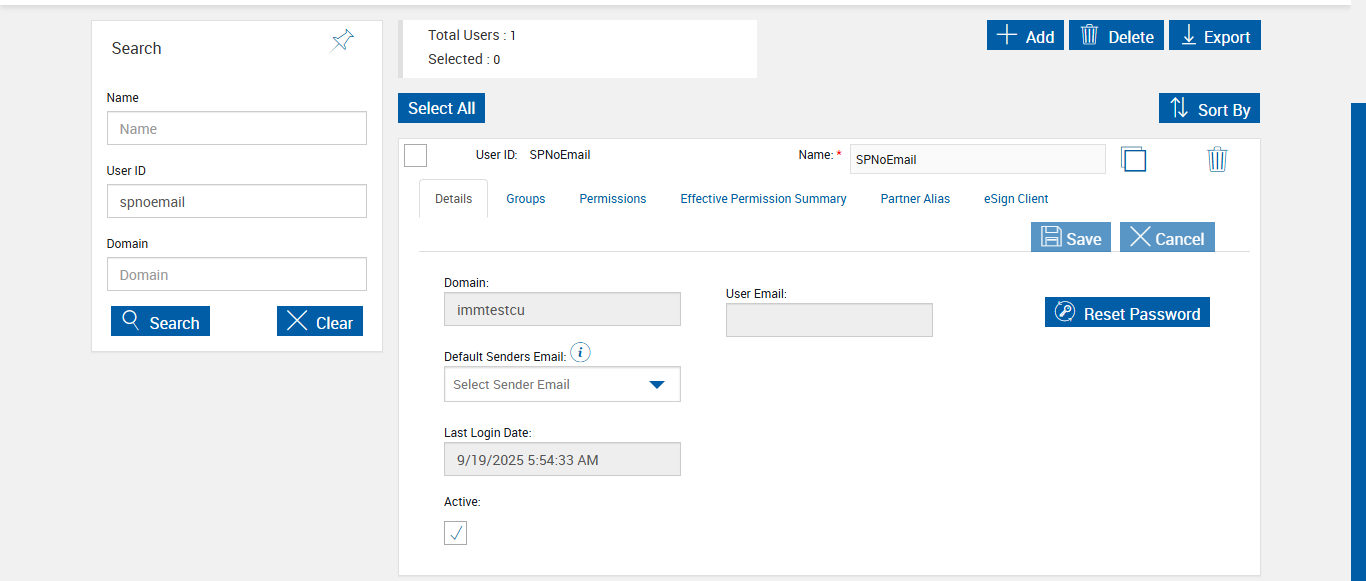Add a new user
This screenshot has height=581, width=1366.
coord(1025,36)
